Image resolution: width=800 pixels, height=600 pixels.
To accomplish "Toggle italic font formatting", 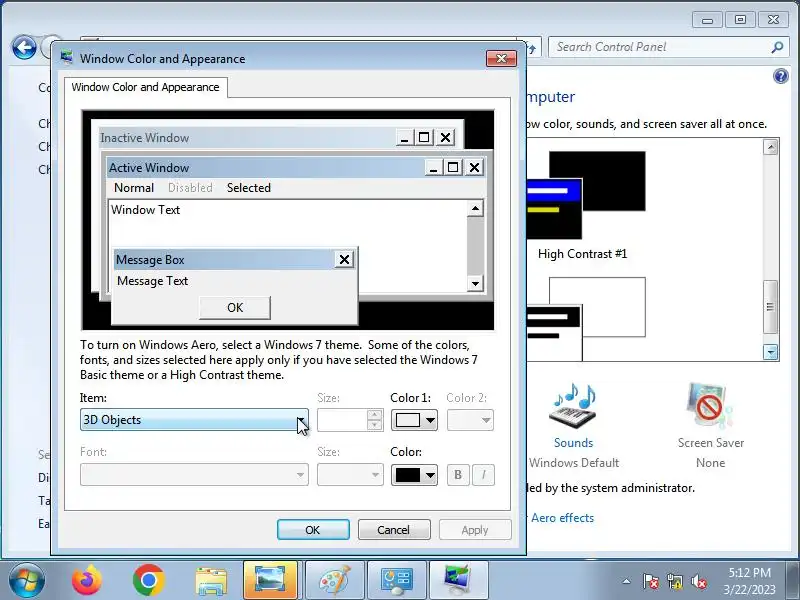I will point(483,475).
